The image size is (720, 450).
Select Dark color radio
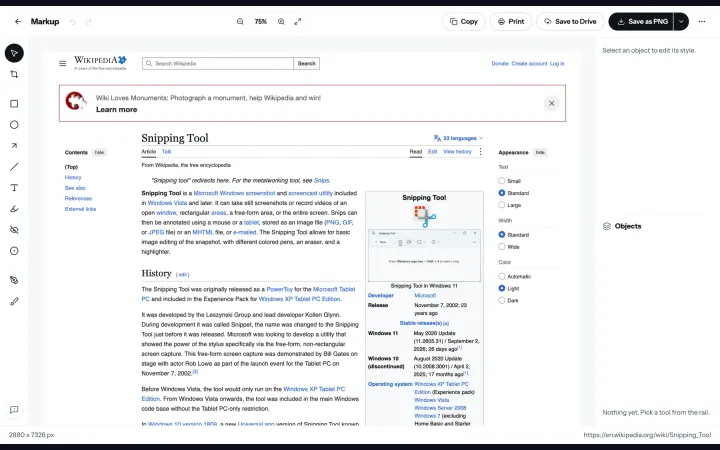(x=502, y=300)
